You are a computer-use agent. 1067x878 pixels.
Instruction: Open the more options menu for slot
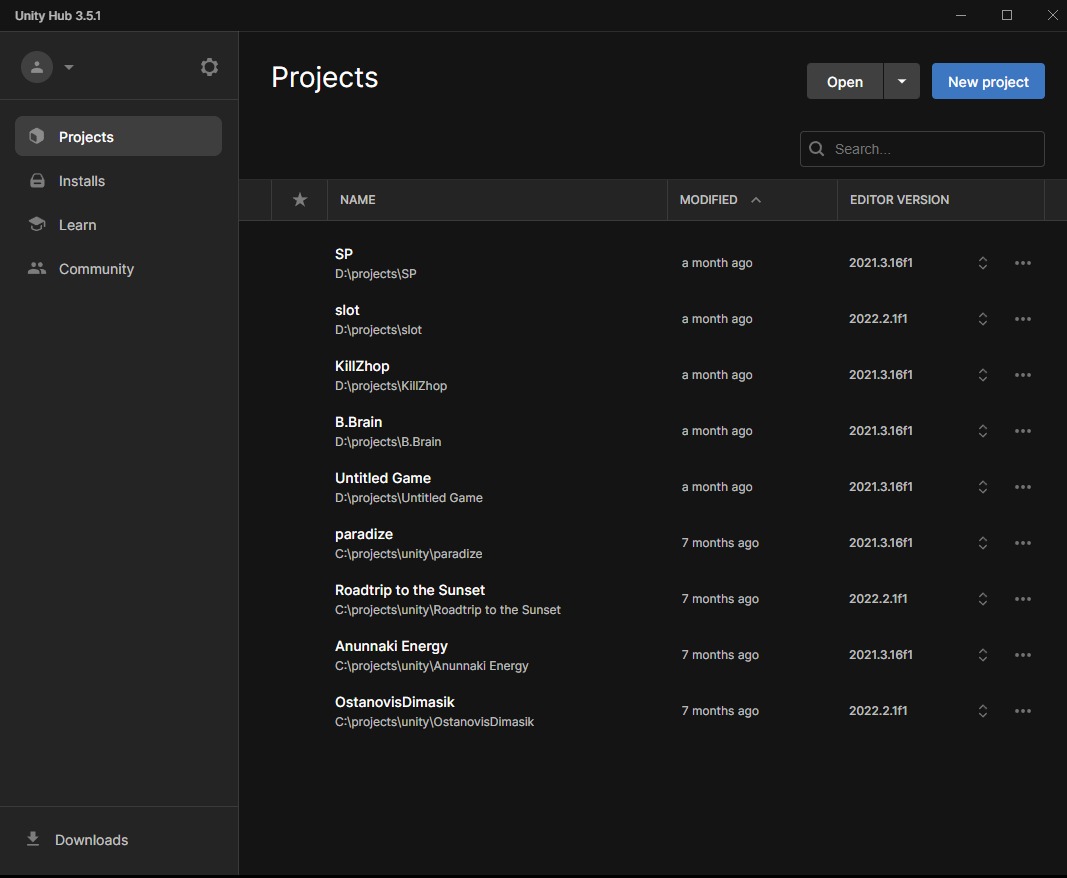click(x=1023, y=319)
